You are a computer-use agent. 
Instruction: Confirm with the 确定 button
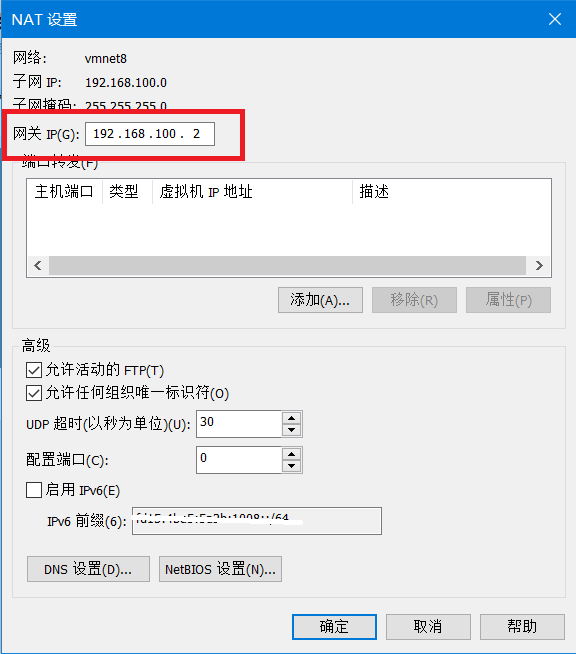tap(334, 626)
